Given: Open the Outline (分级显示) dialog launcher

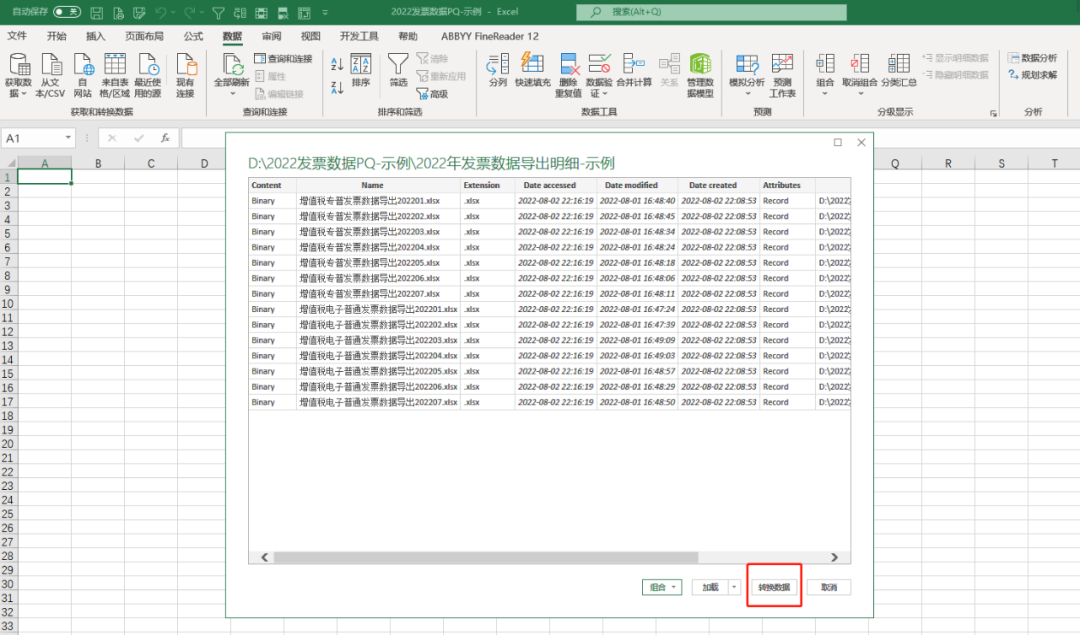Looking at the screenshot, I should [993, 114].
